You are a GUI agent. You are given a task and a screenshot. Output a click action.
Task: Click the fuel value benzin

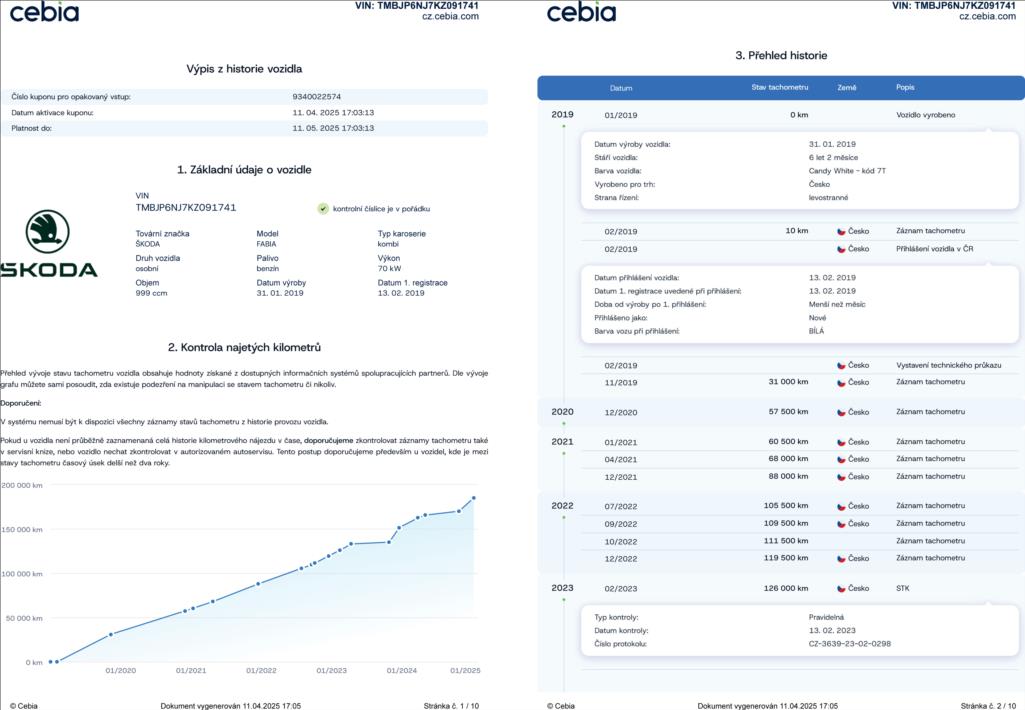pyautogui.click(x=267, y=269)
